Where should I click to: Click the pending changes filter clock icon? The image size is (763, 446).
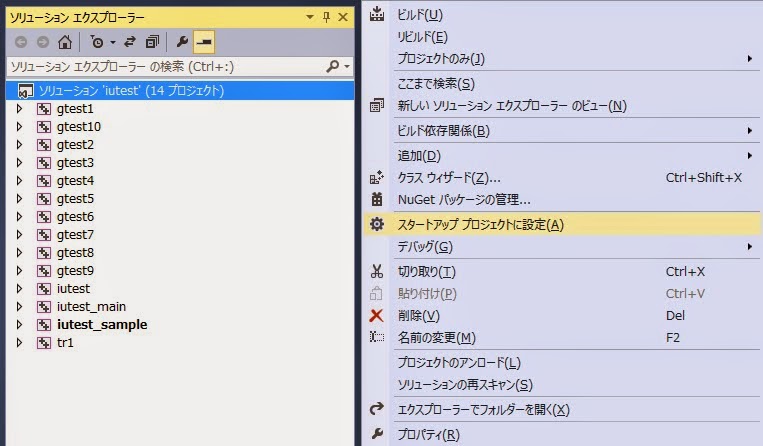[x=97, y=42]
